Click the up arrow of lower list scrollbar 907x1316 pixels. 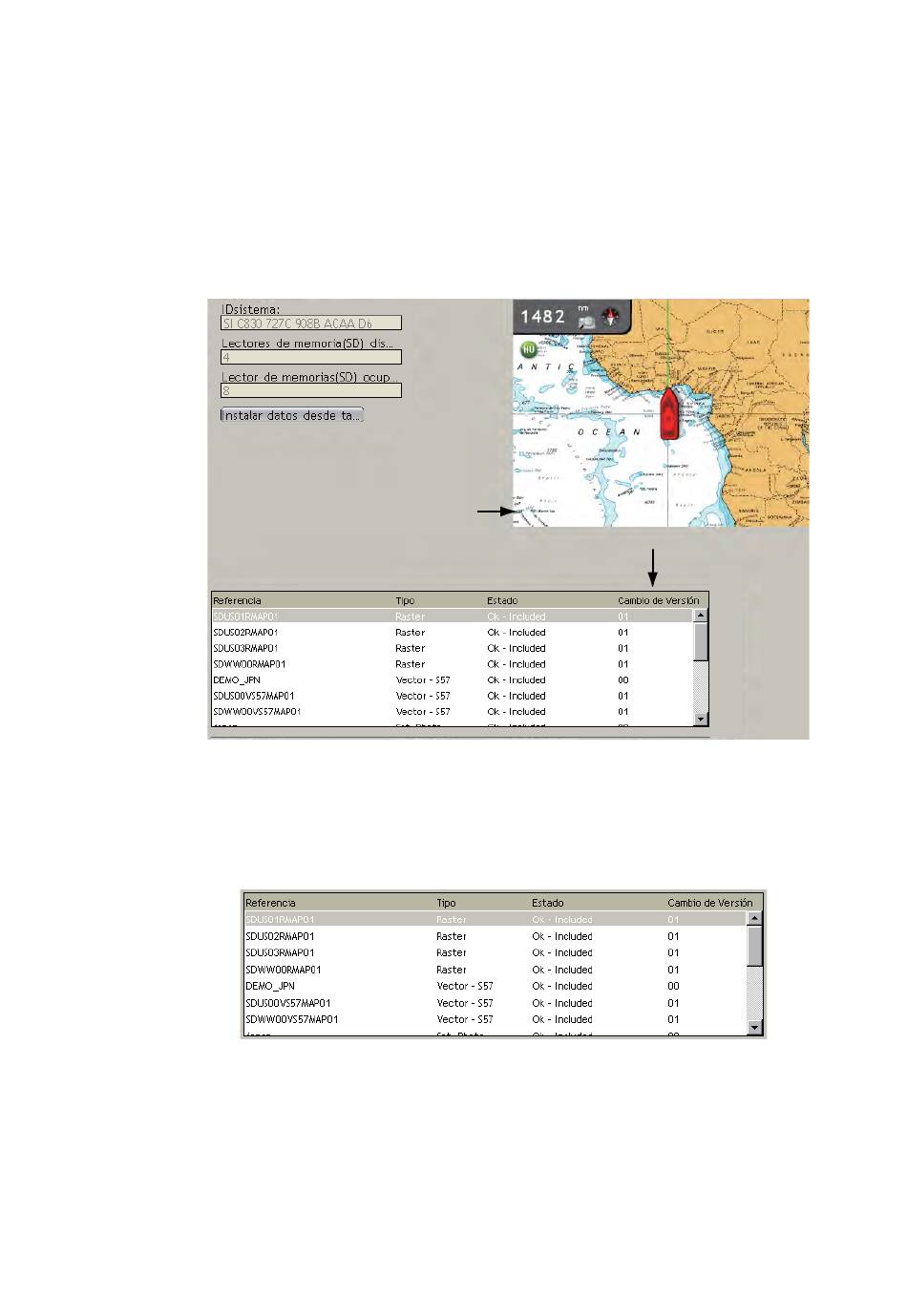click(754, 919)
